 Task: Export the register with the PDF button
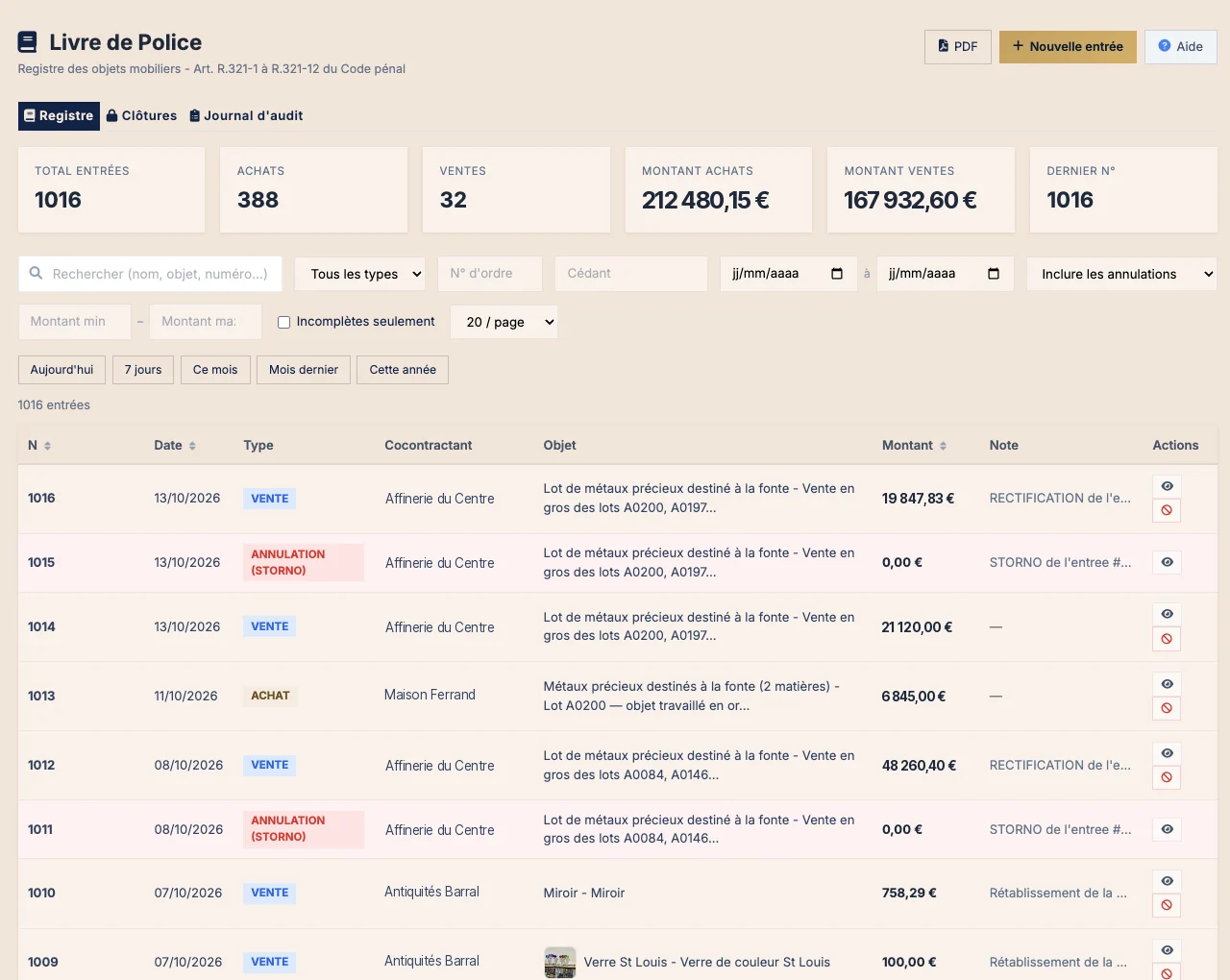[x=958, y=46]
